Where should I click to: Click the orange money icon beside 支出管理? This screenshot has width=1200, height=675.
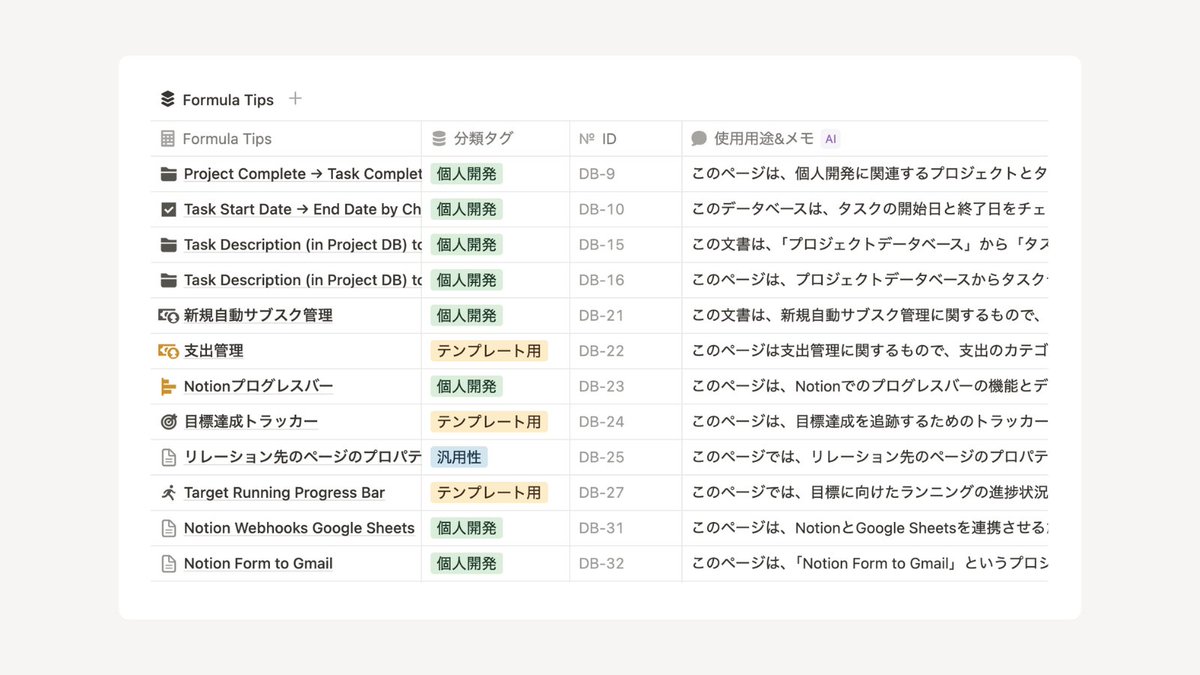168,351
